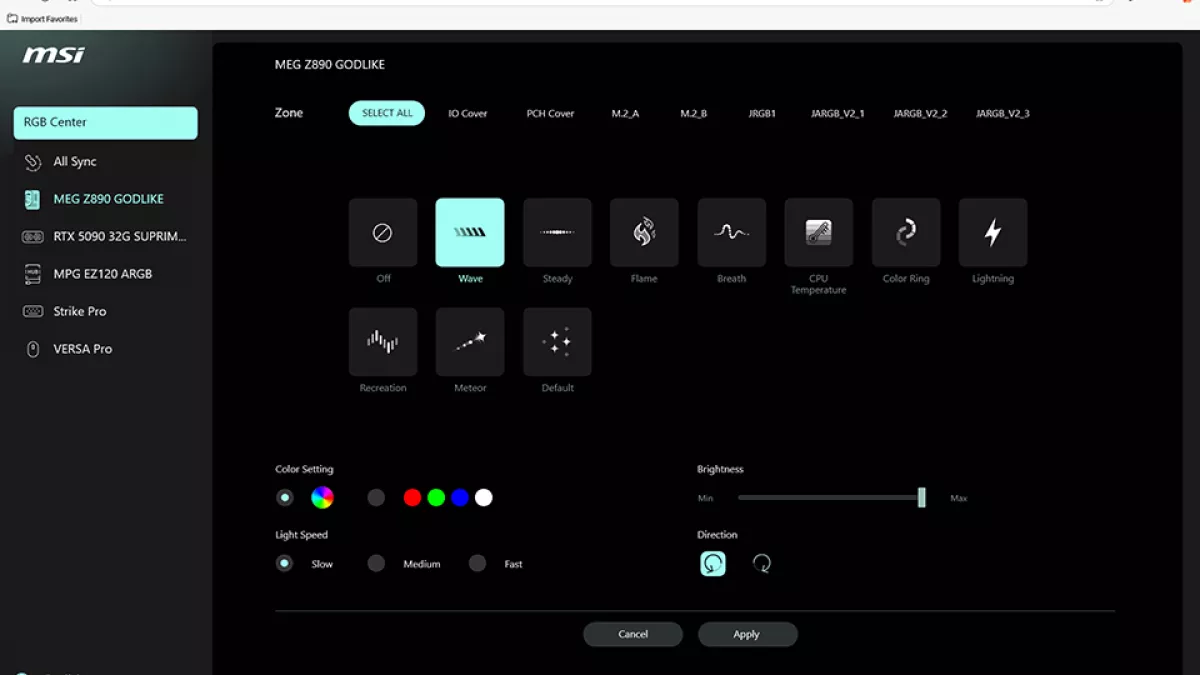Select the rainbow color mode radio button

(x=285, y=498)
